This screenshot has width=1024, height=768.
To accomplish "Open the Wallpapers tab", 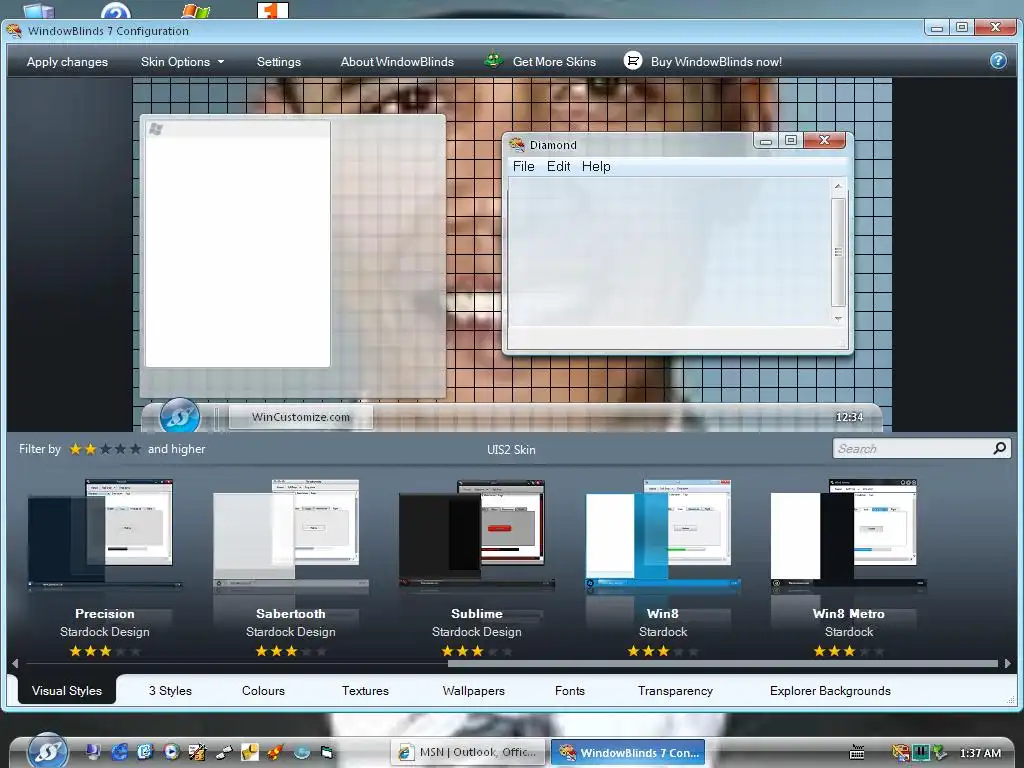I will 473,690.
